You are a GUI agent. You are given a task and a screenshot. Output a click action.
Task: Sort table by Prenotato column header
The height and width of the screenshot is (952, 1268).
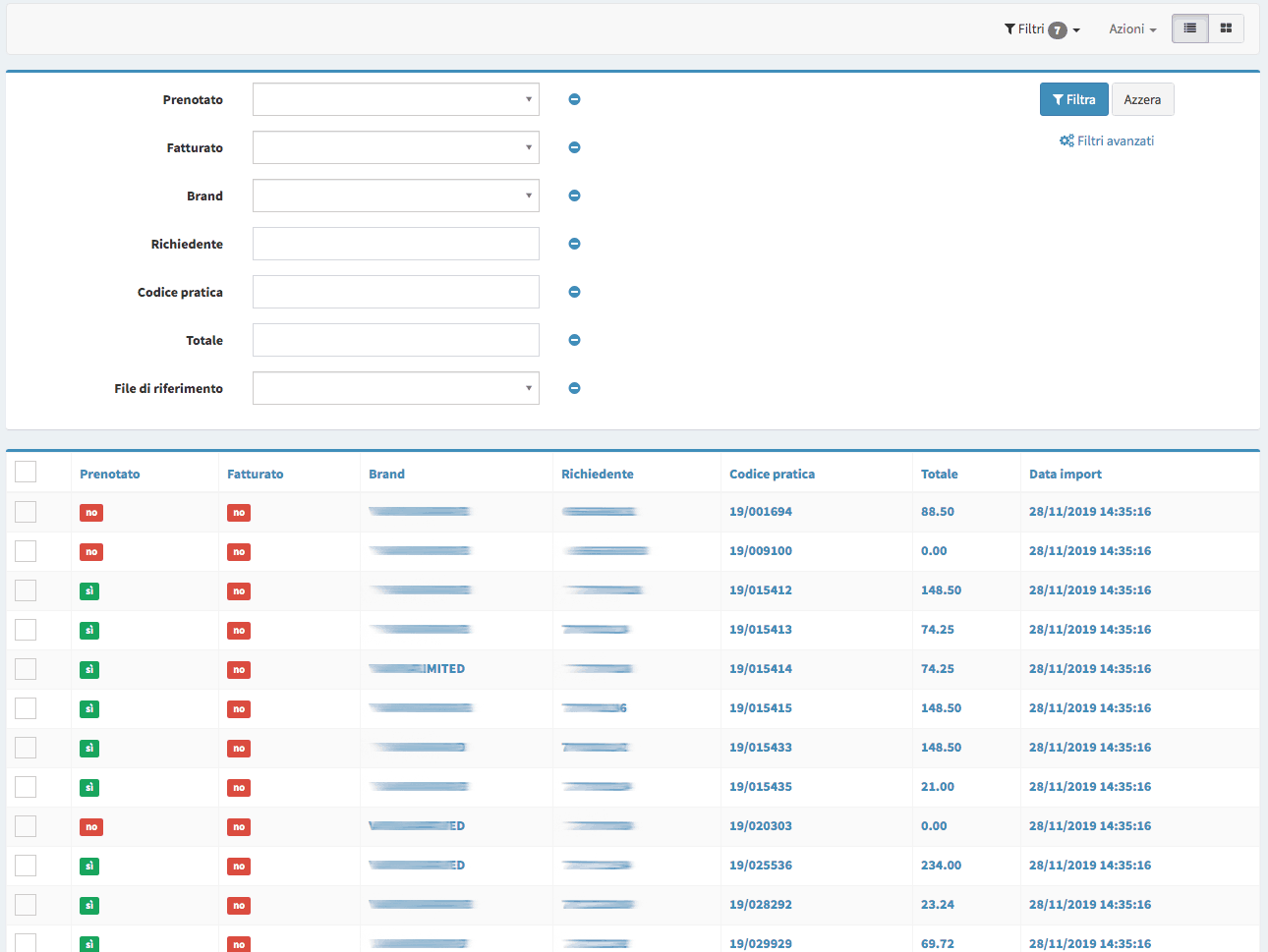point(110,474)
